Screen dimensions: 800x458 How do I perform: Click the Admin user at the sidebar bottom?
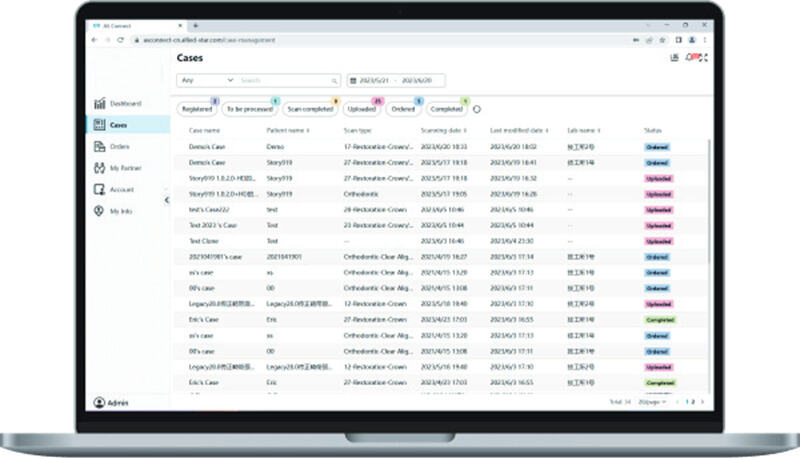(117, 402)
